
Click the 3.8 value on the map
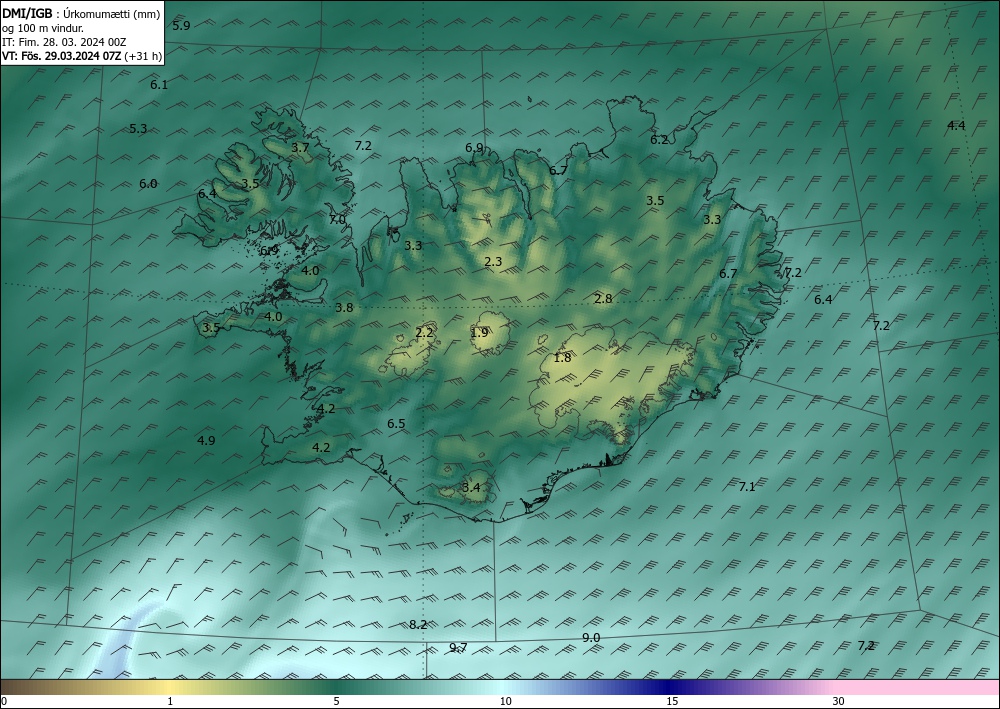coord(344,307)
